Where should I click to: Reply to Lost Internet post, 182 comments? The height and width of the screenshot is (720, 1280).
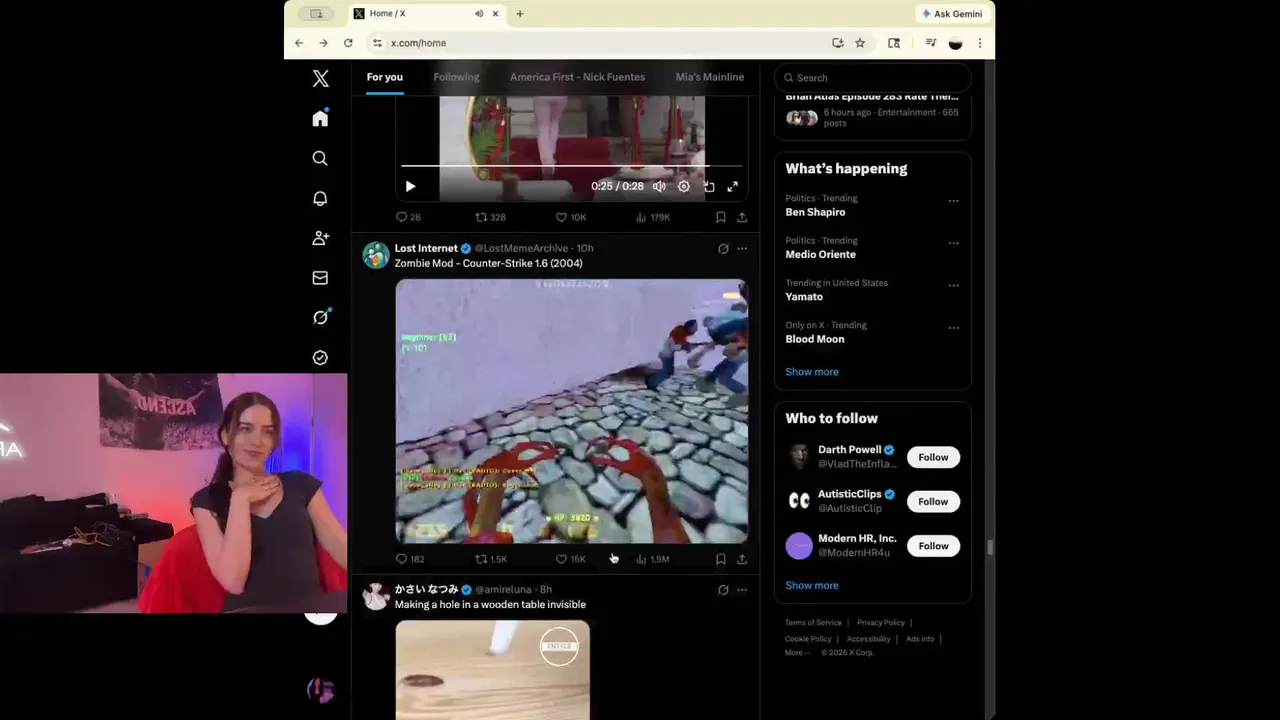point(410,559)
